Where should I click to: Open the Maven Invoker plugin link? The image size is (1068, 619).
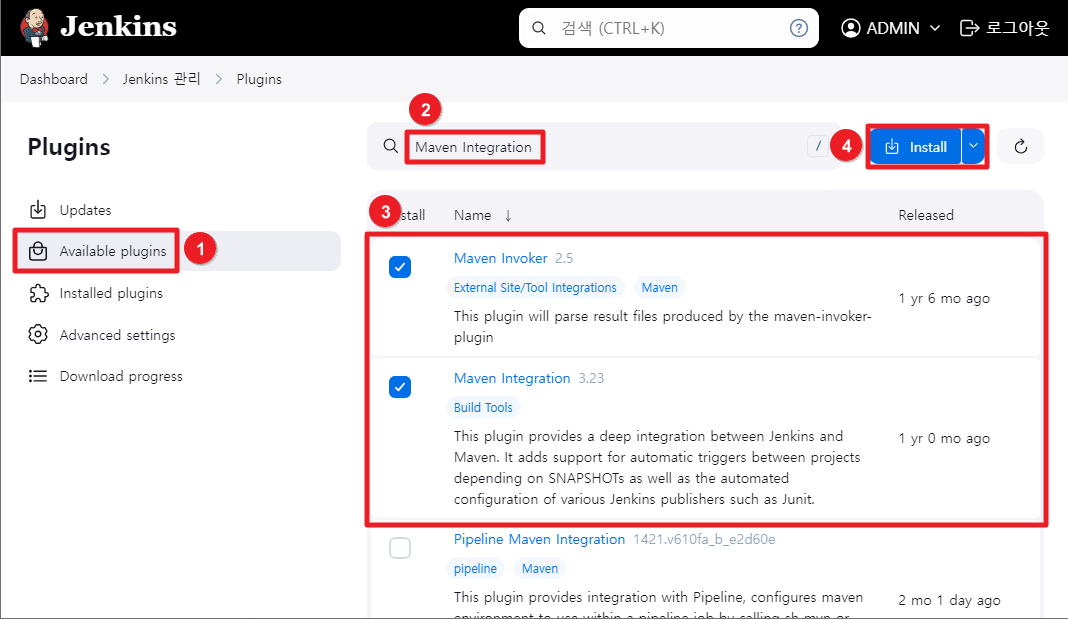501,258
